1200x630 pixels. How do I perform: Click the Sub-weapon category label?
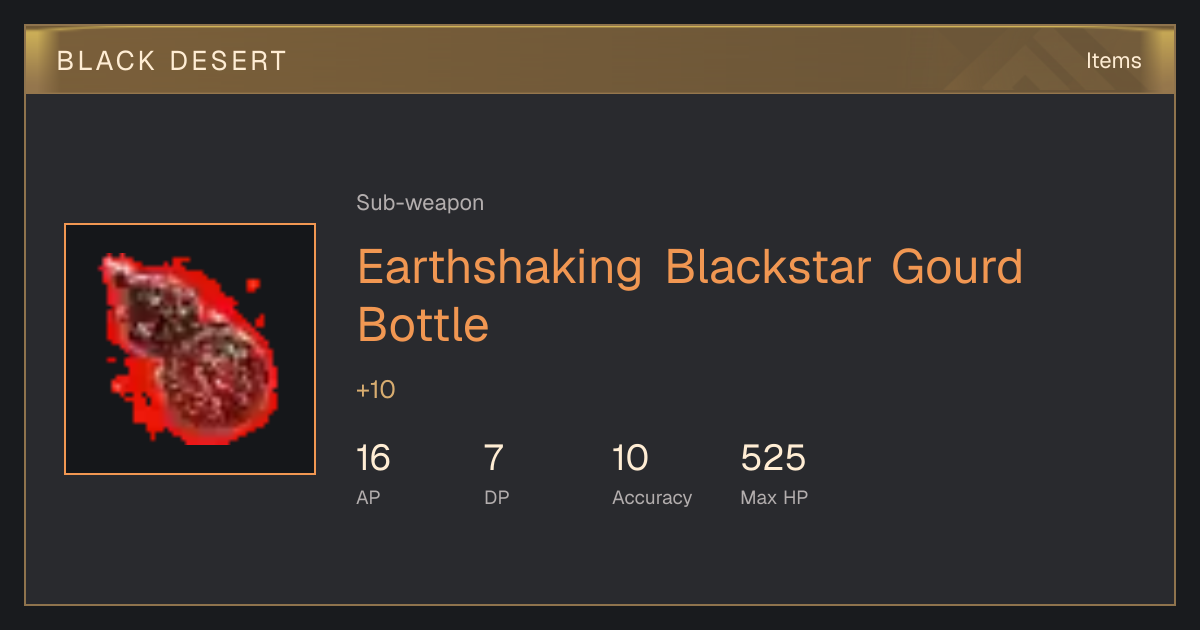pos(420,203)
